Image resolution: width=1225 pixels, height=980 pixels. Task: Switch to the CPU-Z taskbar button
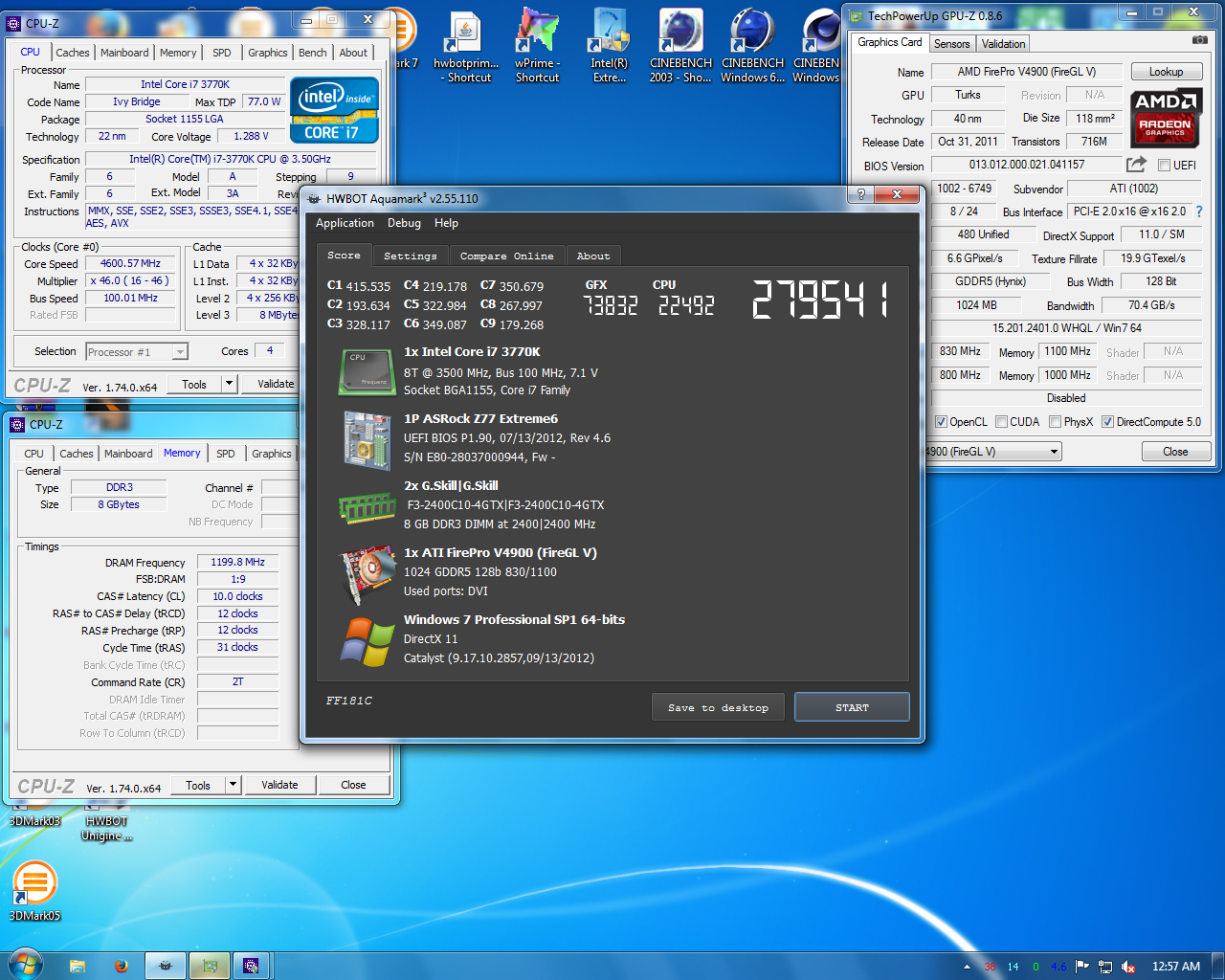tap(252, 966)
